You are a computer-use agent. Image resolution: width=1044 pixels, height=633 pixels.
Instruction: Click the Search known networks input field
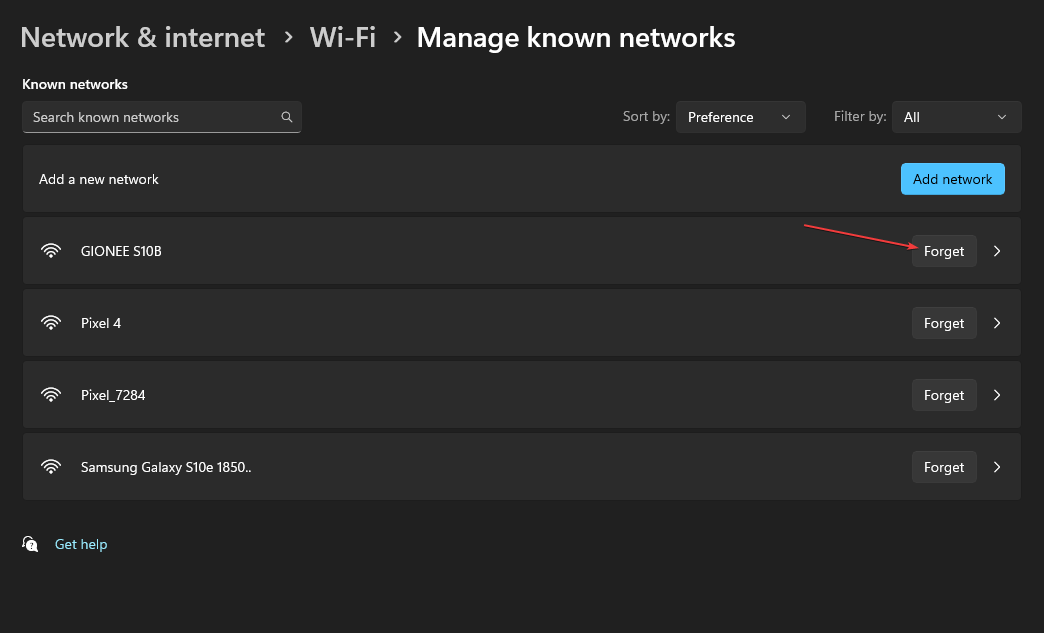150,117
